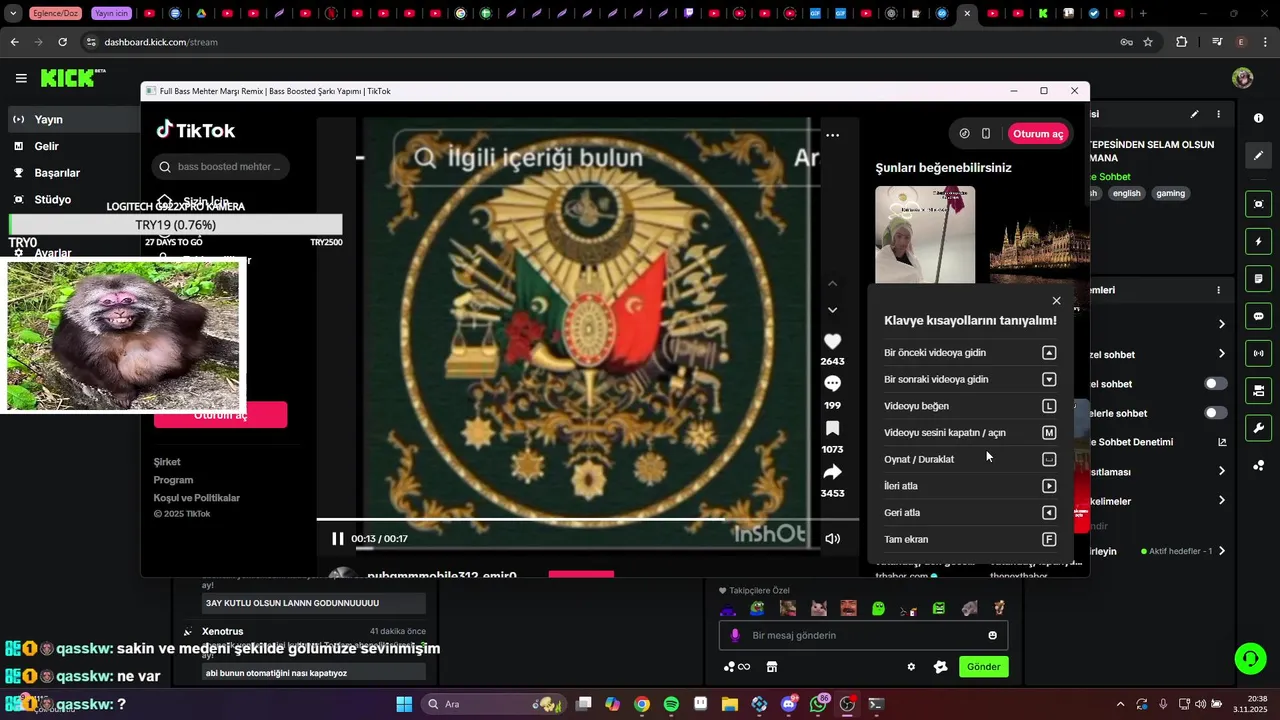Screen dimensions: 1280x720
Task: Expand the Aktif hedefler row chevron
Action: [x=1222, y=551]
